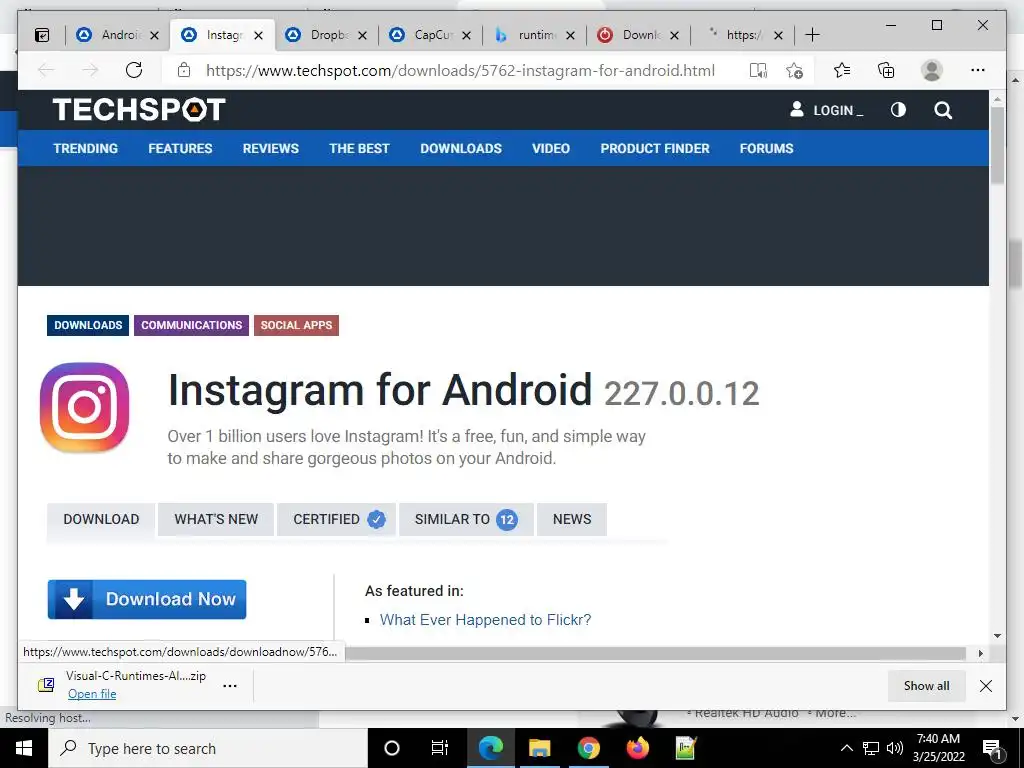Show hidden system tray icons
The height and width of the screenshot is (768, 1024).
846,748
